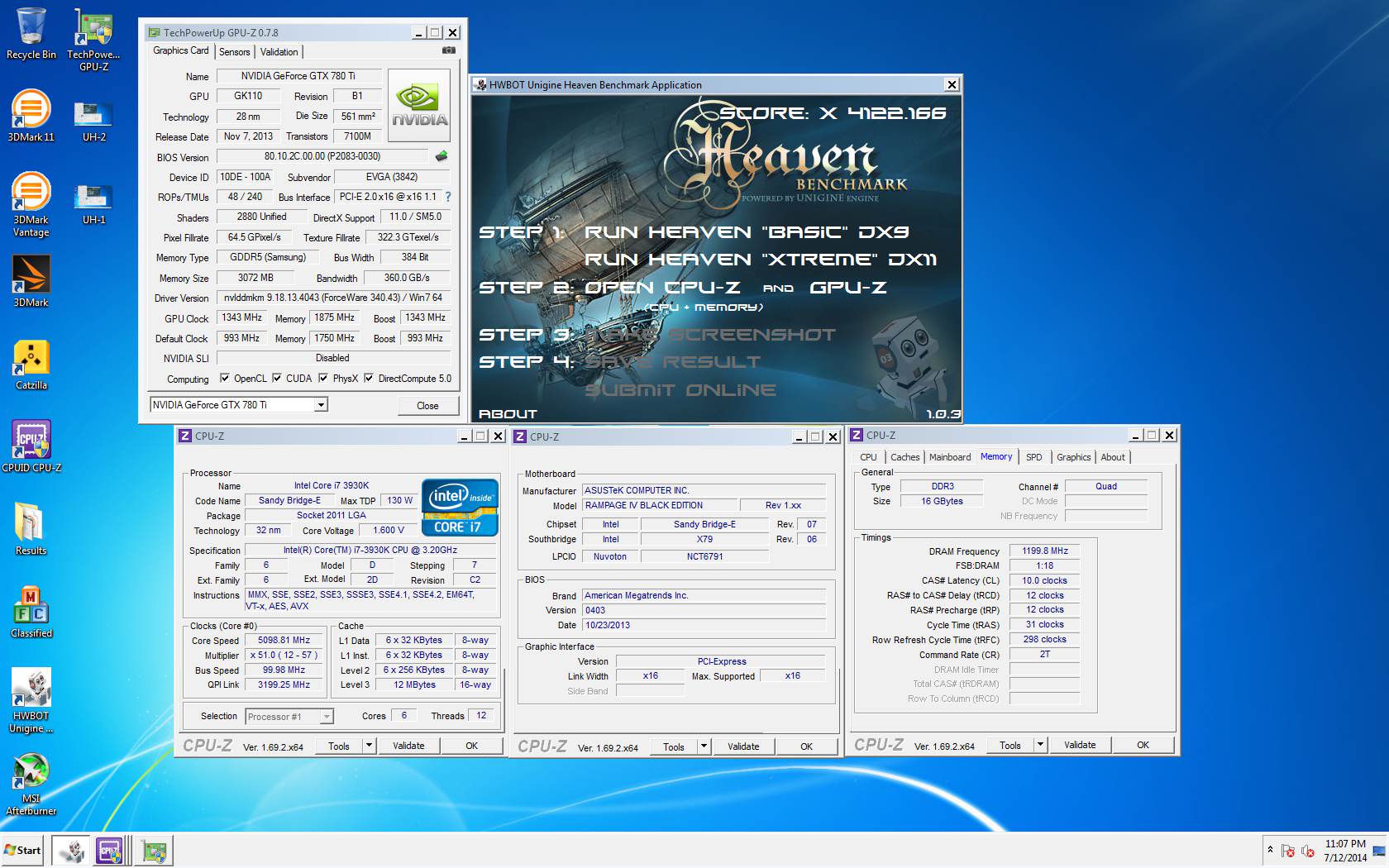Expand Tools dropdown arrow in motherboard CPU-Z window
Viewport: 1389px width, 868px height.
(704, 746)
